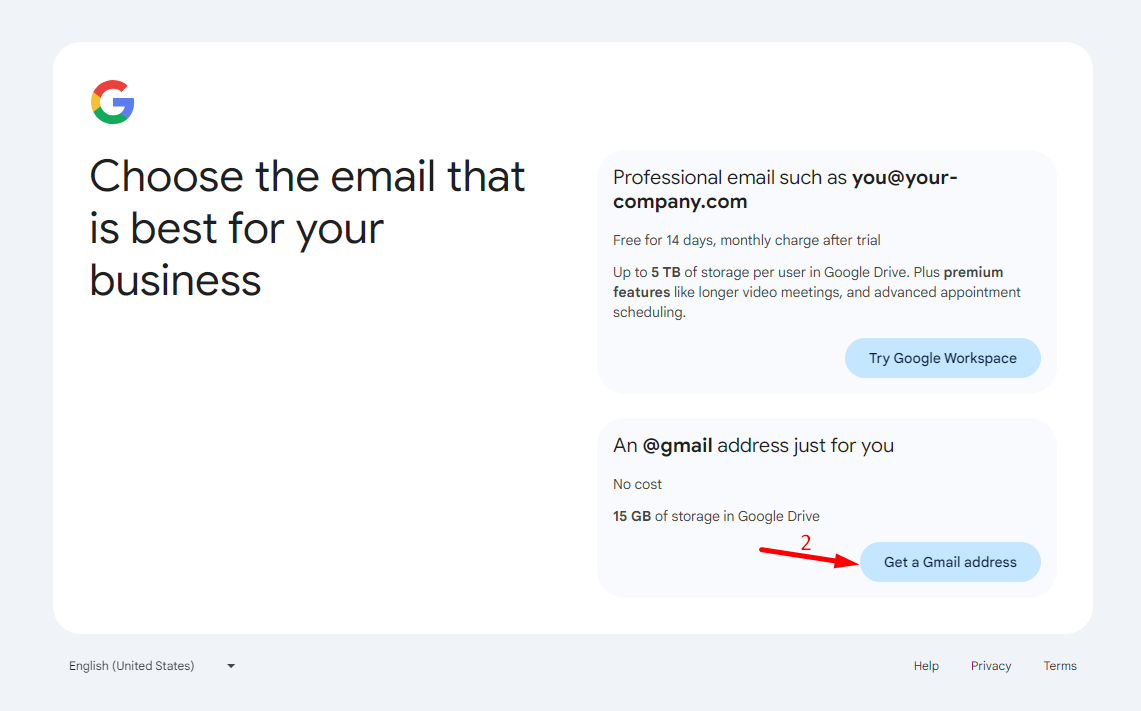The width and height of the screenshot is (1141, 711).
Task: Click the bold you@your-company.com text
Action: point(904,178)
